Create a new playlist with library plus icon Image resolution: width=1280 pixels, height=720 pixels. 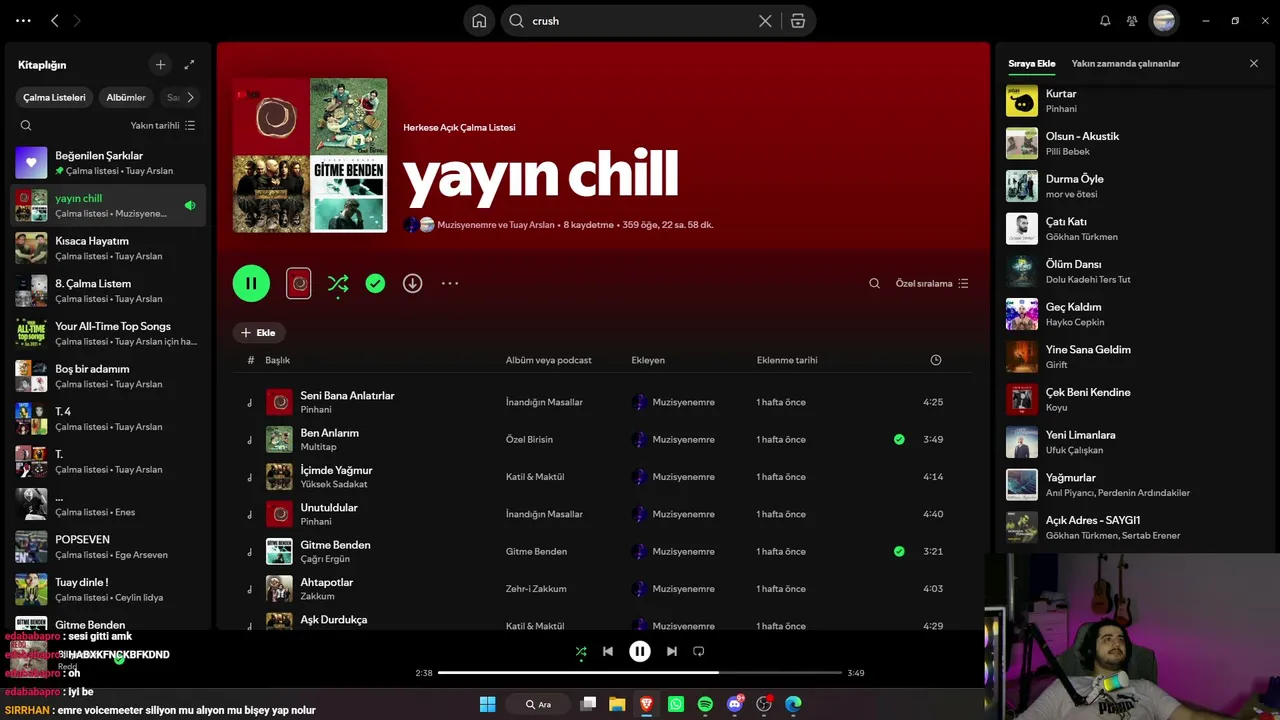160,65
